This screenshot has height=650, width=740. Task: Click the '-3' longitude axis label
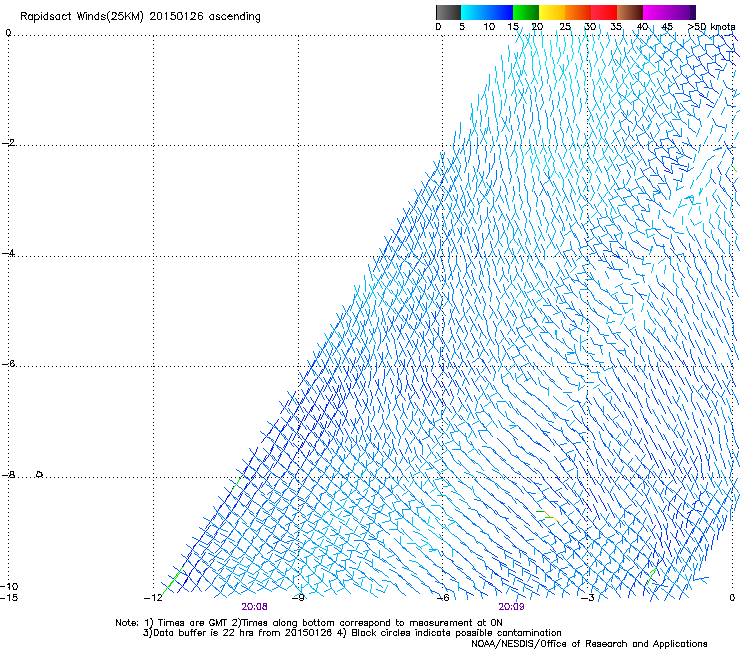tap(588, 598)
